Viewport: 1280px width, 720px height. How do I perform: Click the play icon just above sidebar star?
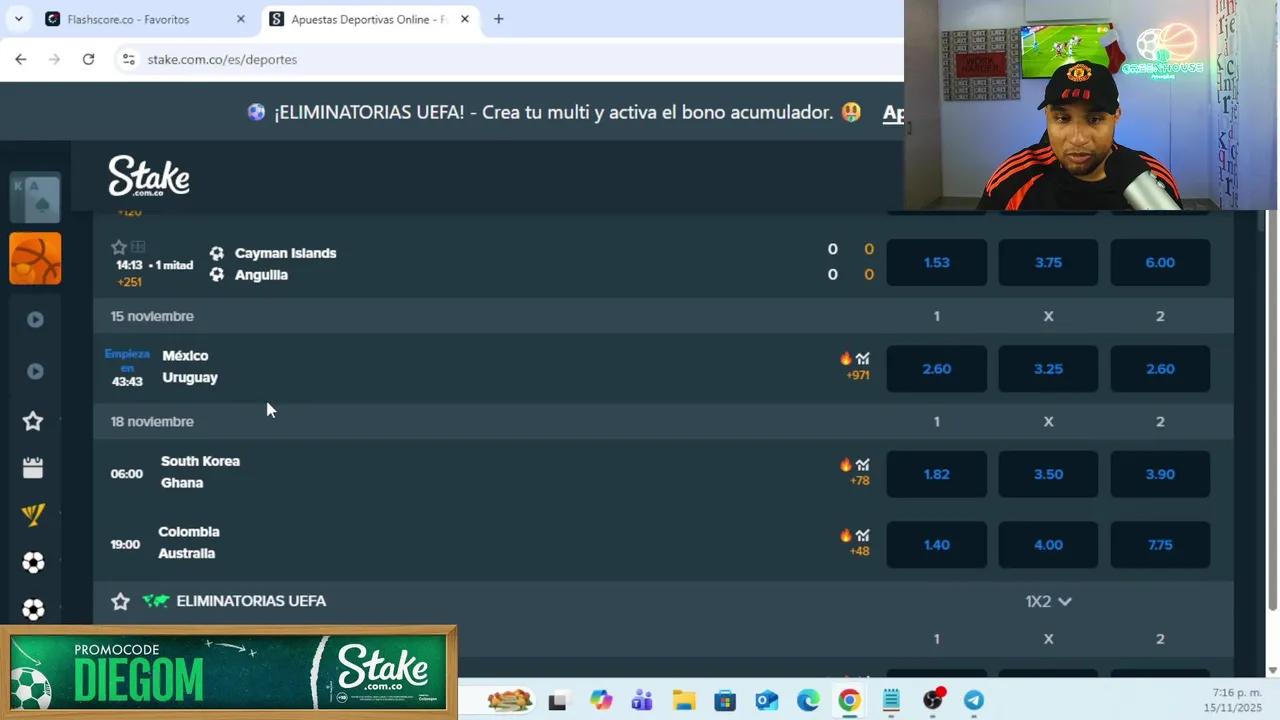pos(35,371)
